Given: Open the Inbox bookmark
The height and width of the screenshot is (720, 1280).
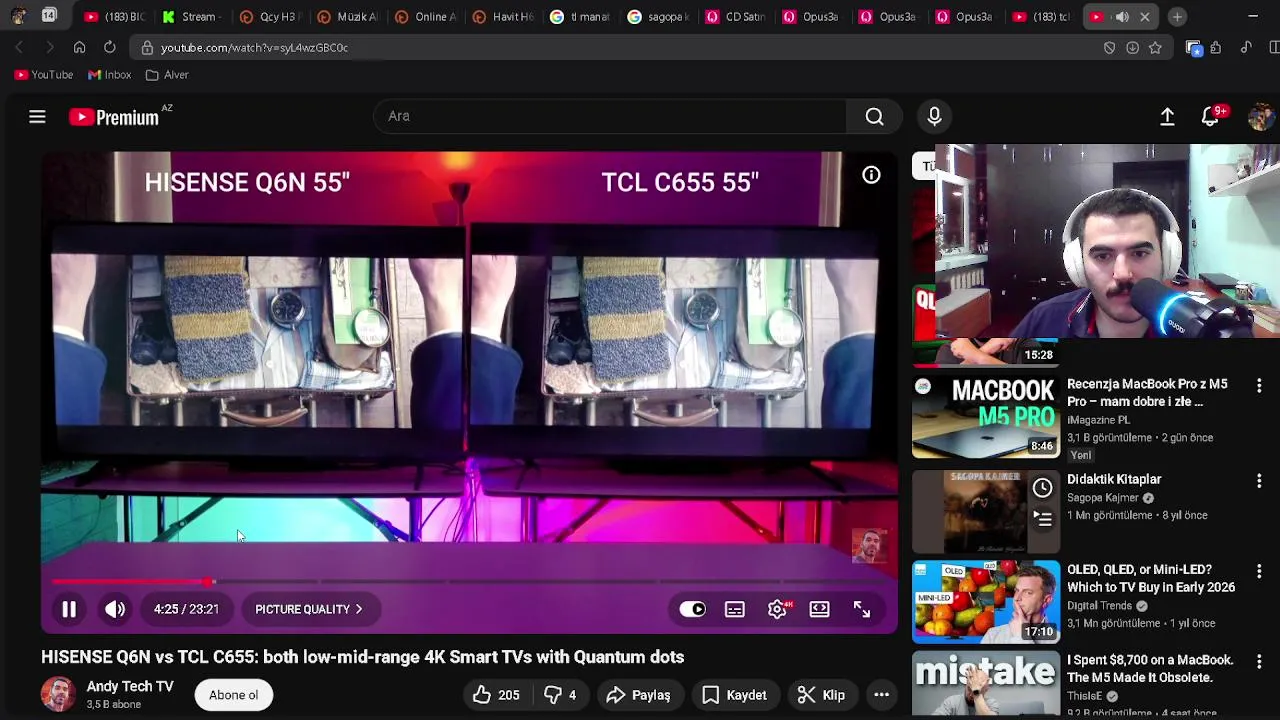Looking at the screenshot, I should coord(110,75).
